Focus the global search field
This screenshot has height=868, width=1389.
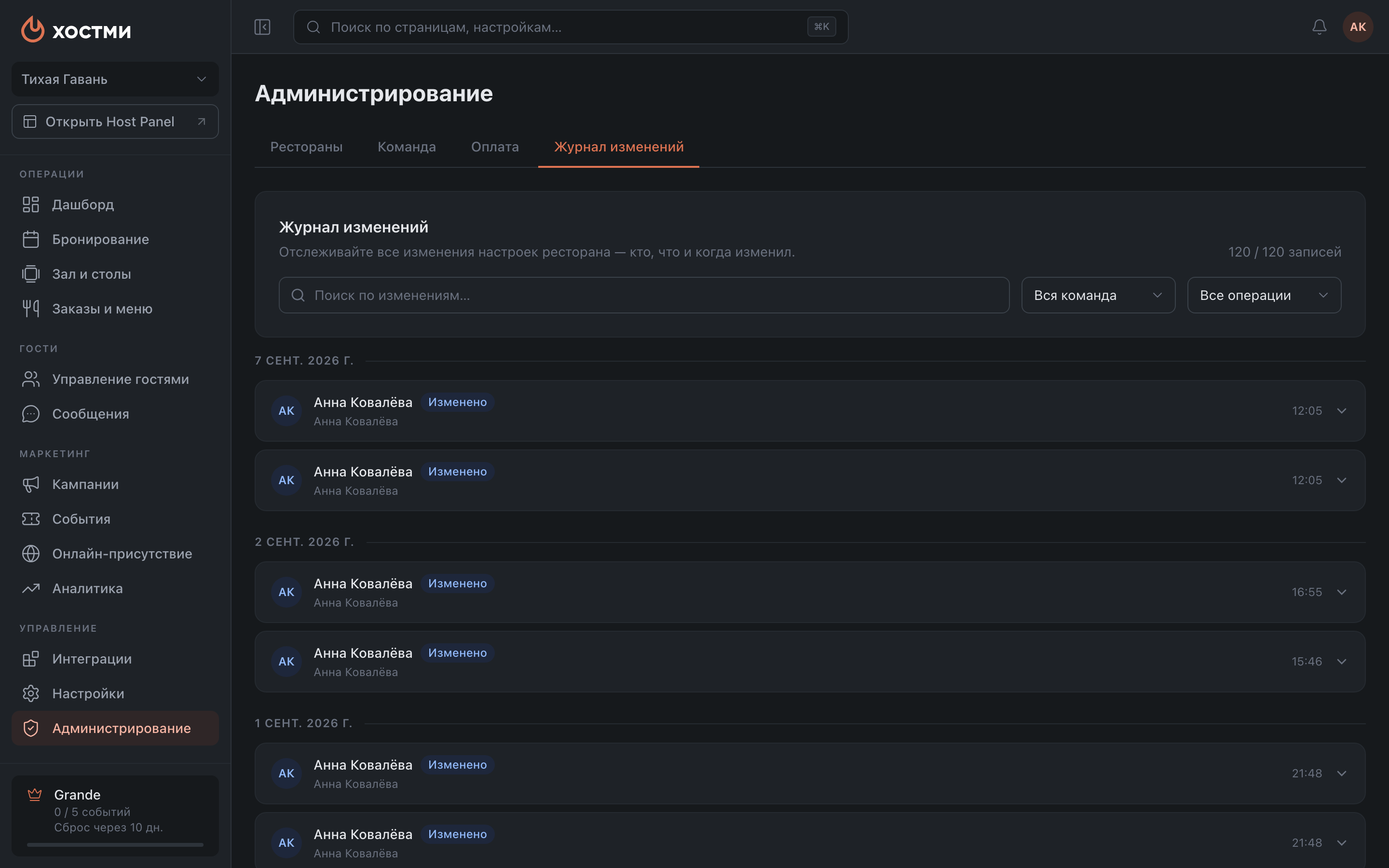tap(571, 27)
